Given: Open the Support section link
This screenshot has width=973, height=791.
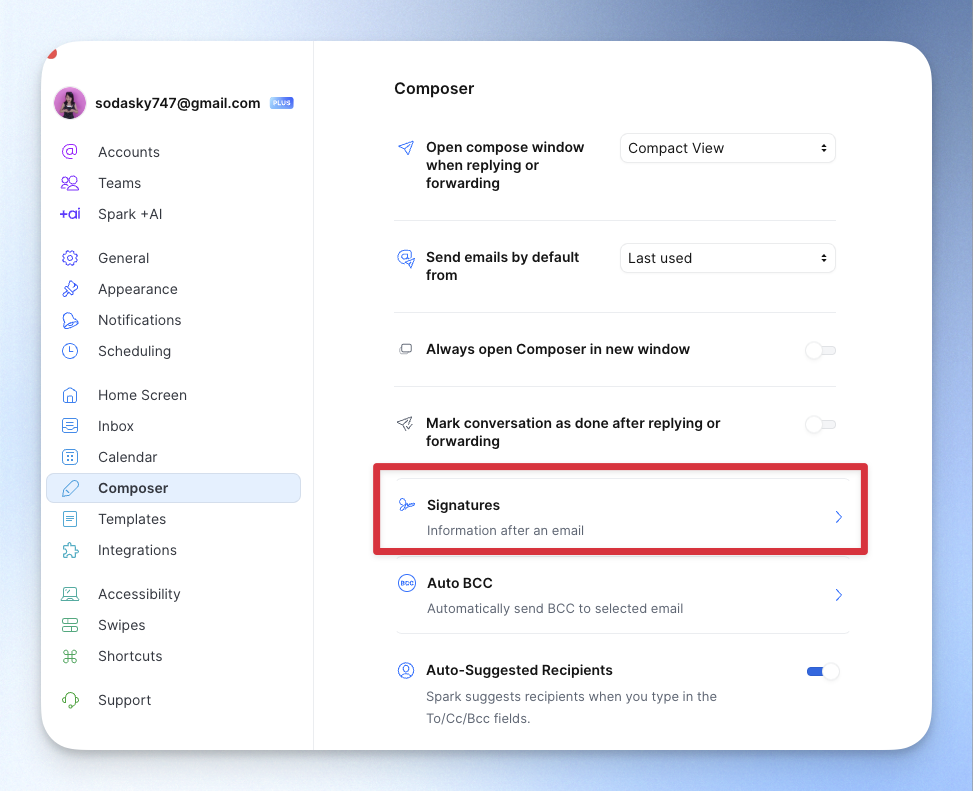Looking at the screenshot, I should 124,700.
